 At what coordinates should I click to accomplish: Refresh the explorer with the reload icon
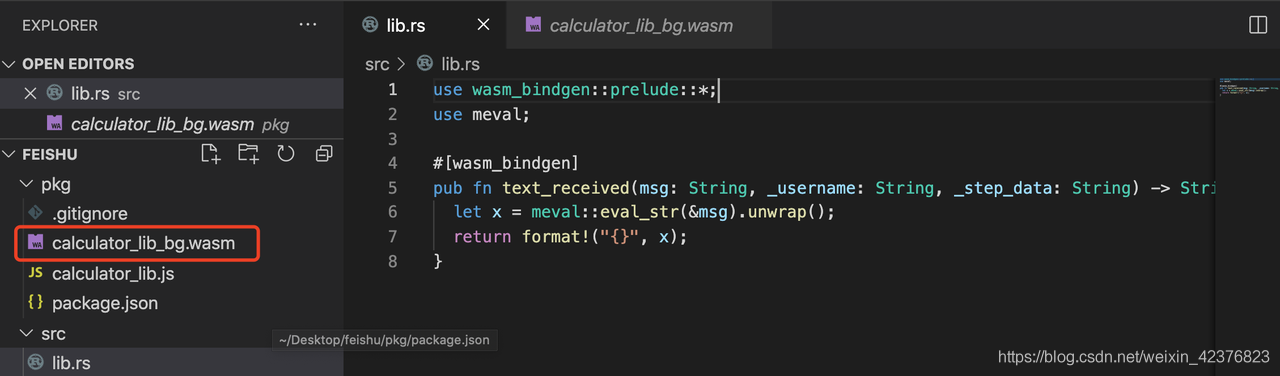click(286, 154)
